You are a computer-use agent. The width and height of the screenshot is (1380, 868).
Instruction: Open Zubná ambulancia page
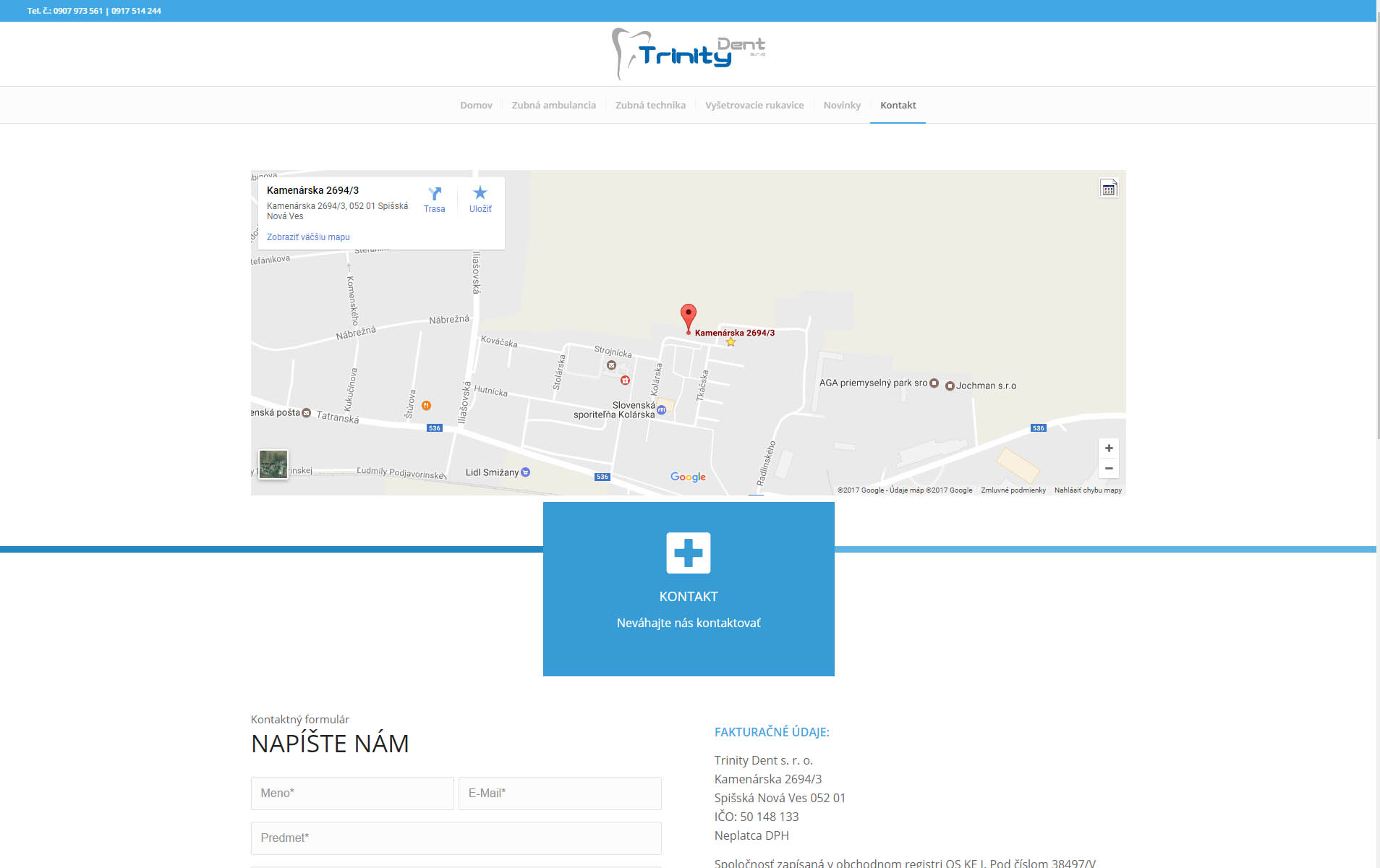(553, 106)
